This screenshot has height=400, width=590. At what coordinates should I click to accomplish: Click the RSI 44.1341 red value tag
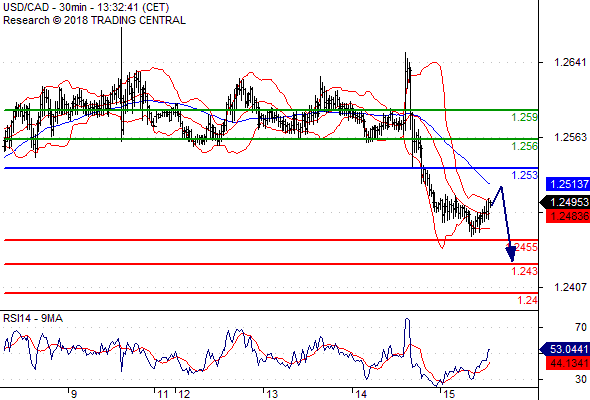point(568,363)
